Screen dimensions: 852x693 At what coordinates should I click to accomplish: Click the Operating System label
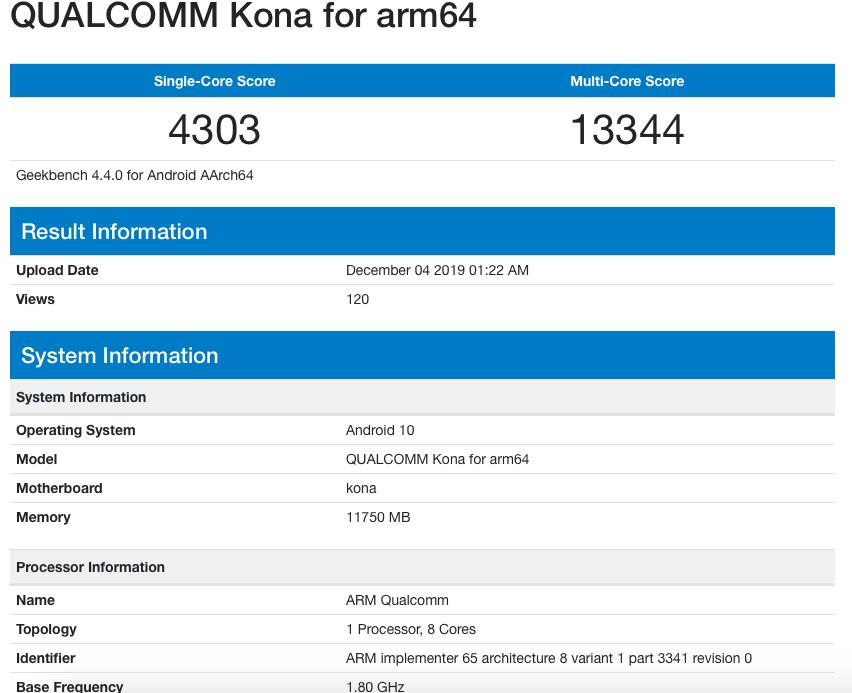click(x=76, y=430)
